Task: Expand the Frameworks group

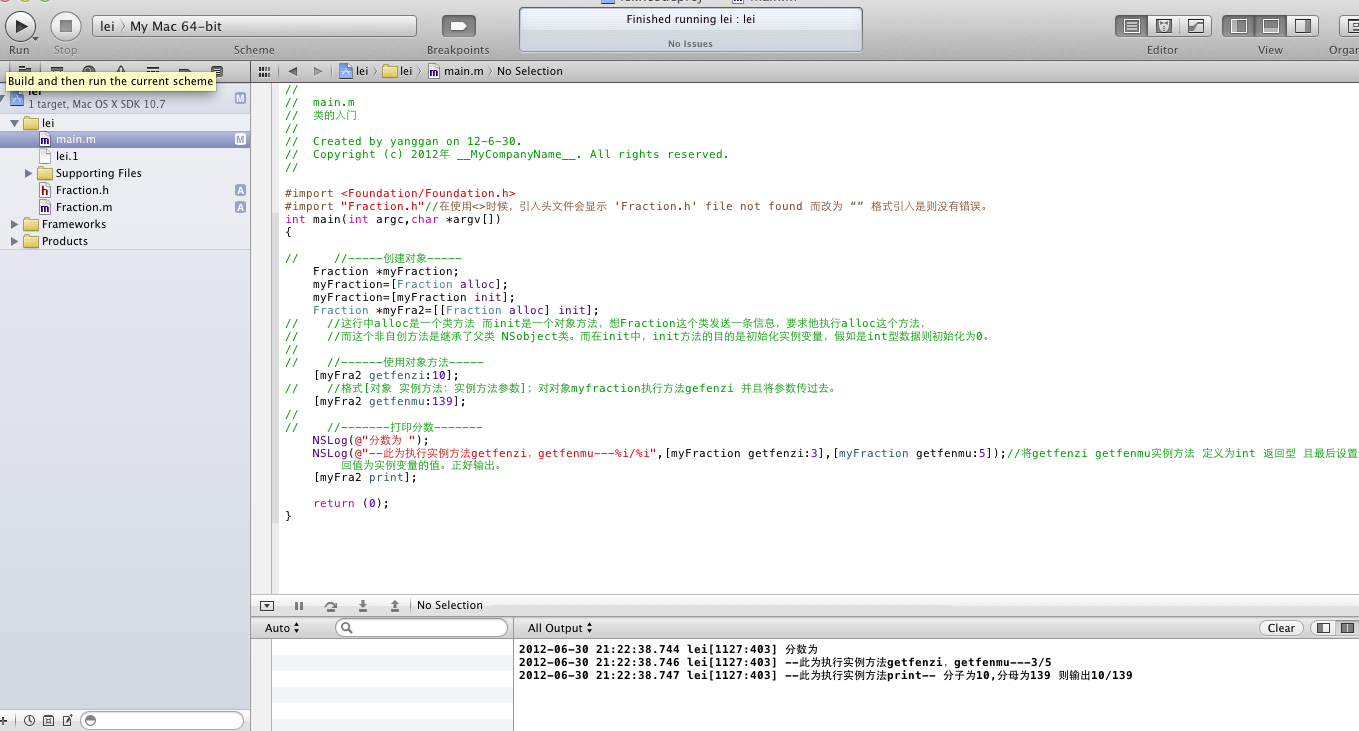Action: [14, 224]
